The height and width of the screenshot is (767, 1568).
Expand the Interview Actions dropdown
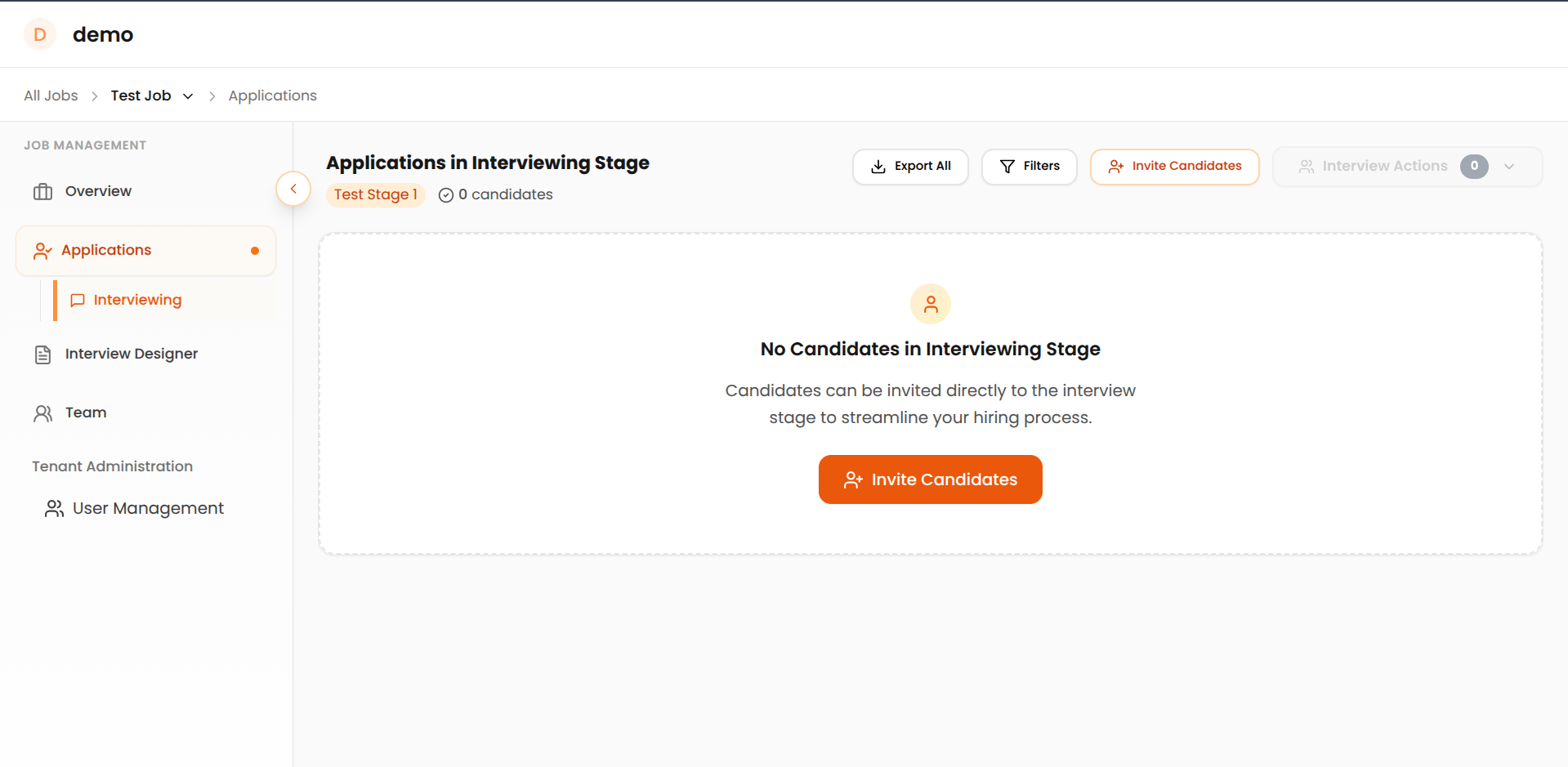click(x=1510, y=166)
